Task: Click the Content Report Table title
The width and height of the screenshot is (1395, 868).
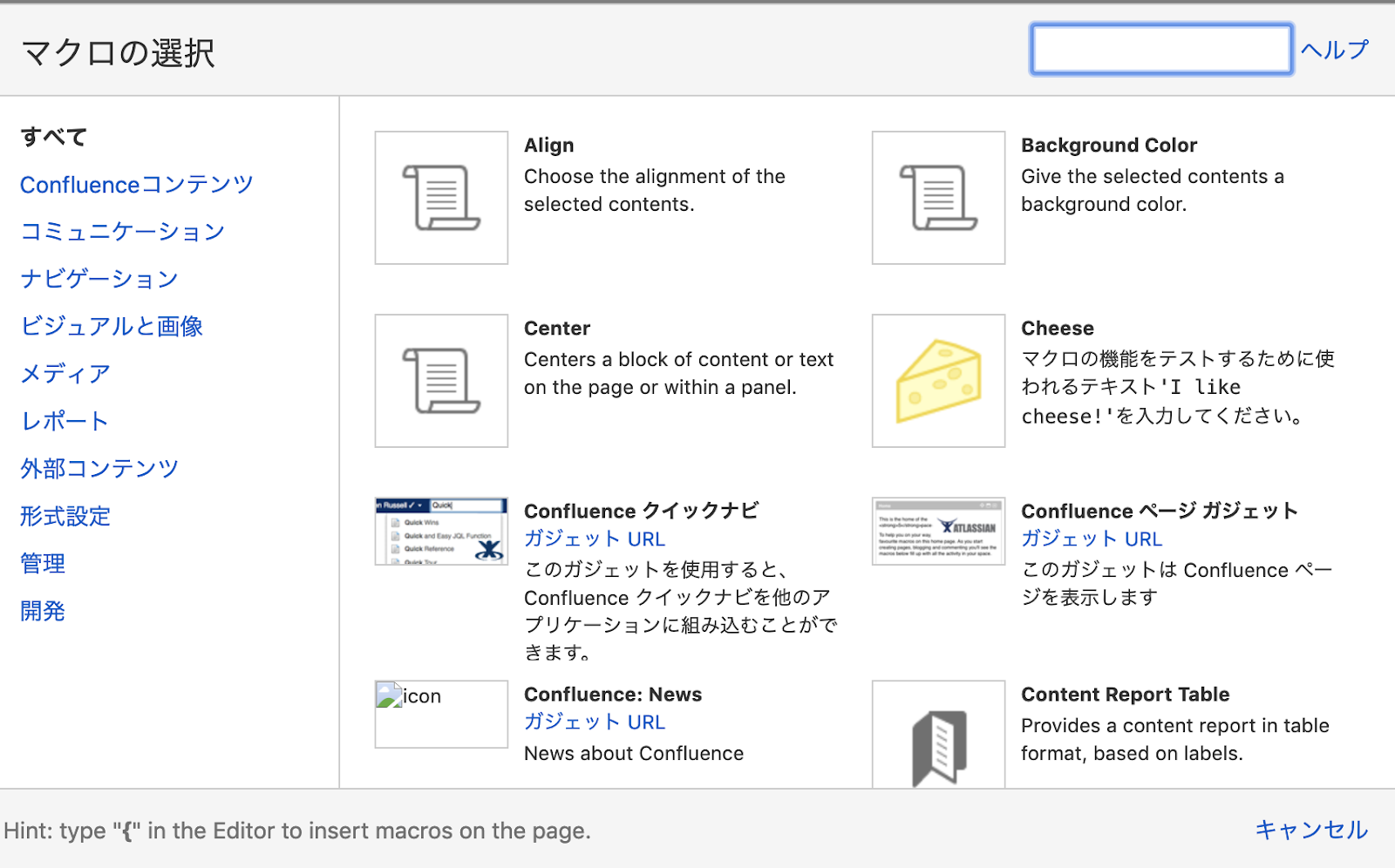Action: click(x=1126, y=695)
